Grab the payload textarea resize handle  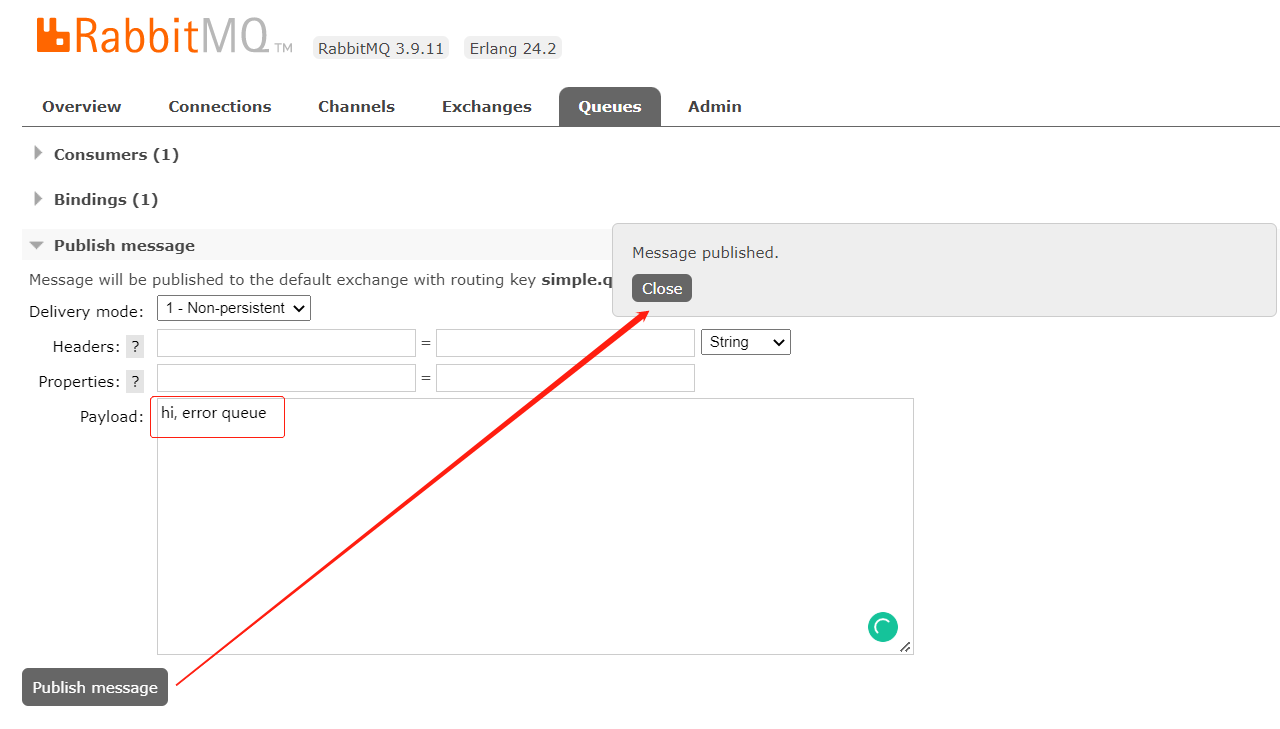(x=905, y=647)
